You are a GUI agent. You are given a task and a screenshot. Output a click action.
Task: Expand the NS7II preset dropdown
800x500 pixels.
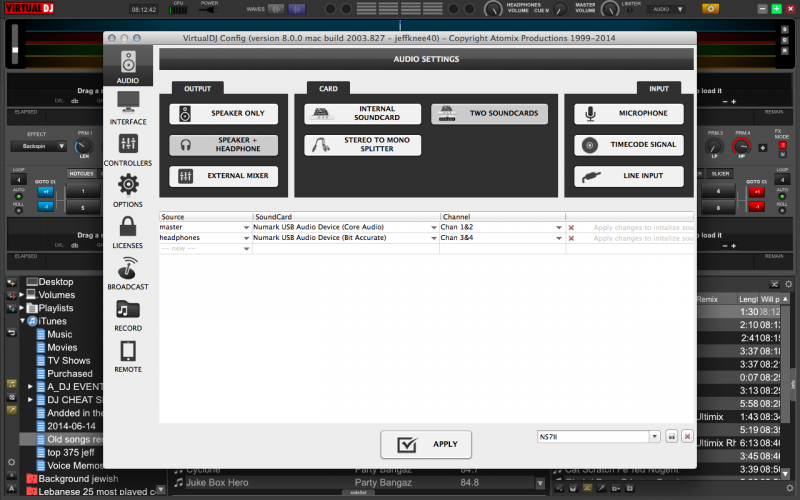click(654, 436)
